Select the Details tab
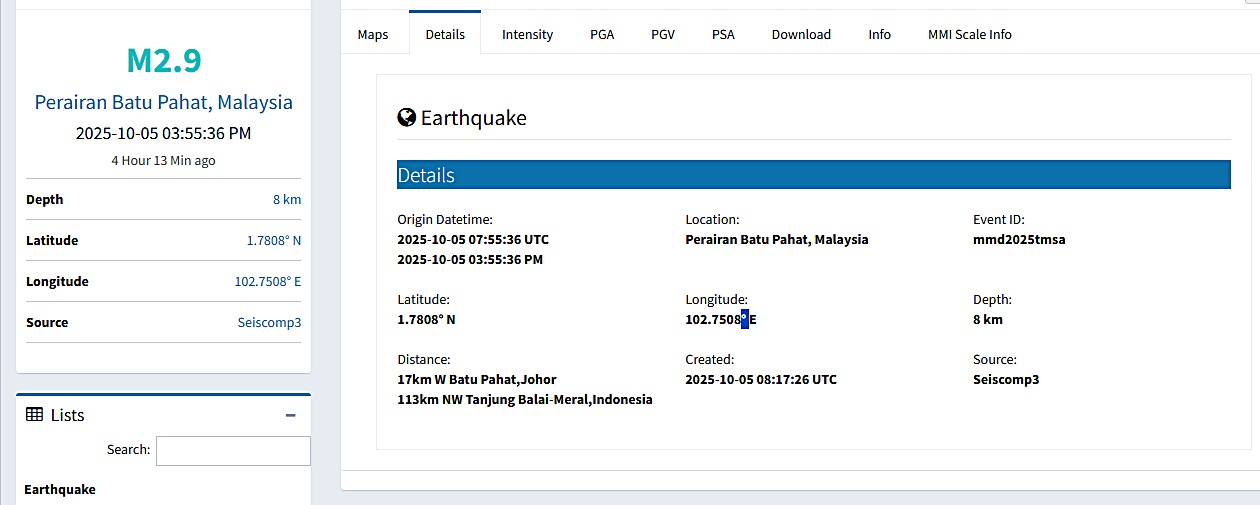The height and width of the screenshot is (505, 1260). click(445, 34)
